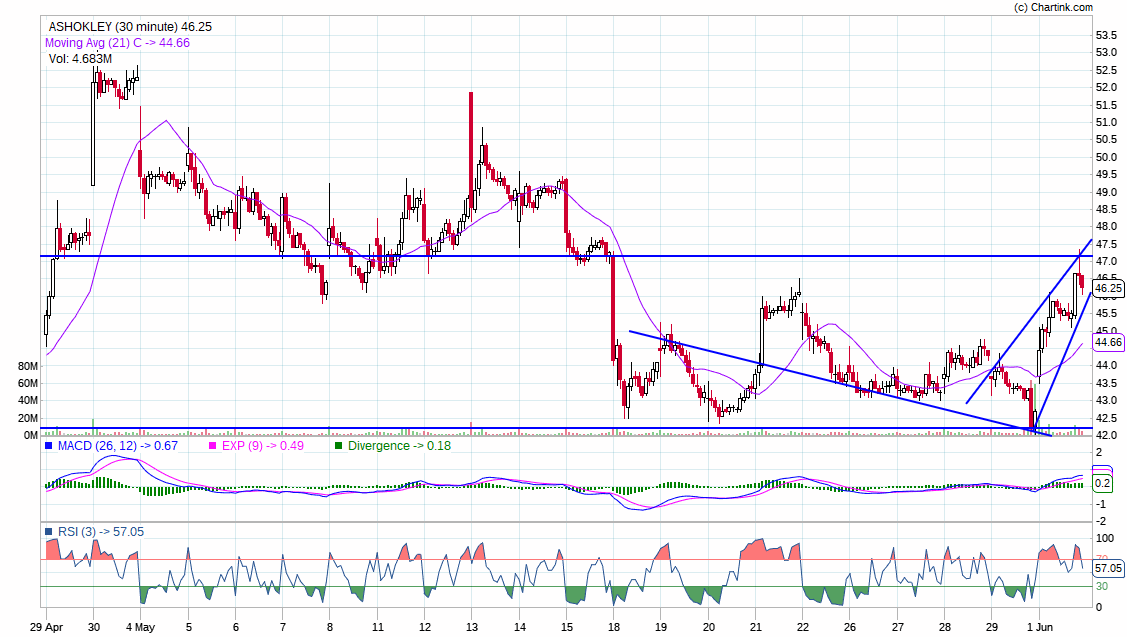1127x637 pixels.
Task: Click the 46.25 current price tag
Action: pos(1108,288)
